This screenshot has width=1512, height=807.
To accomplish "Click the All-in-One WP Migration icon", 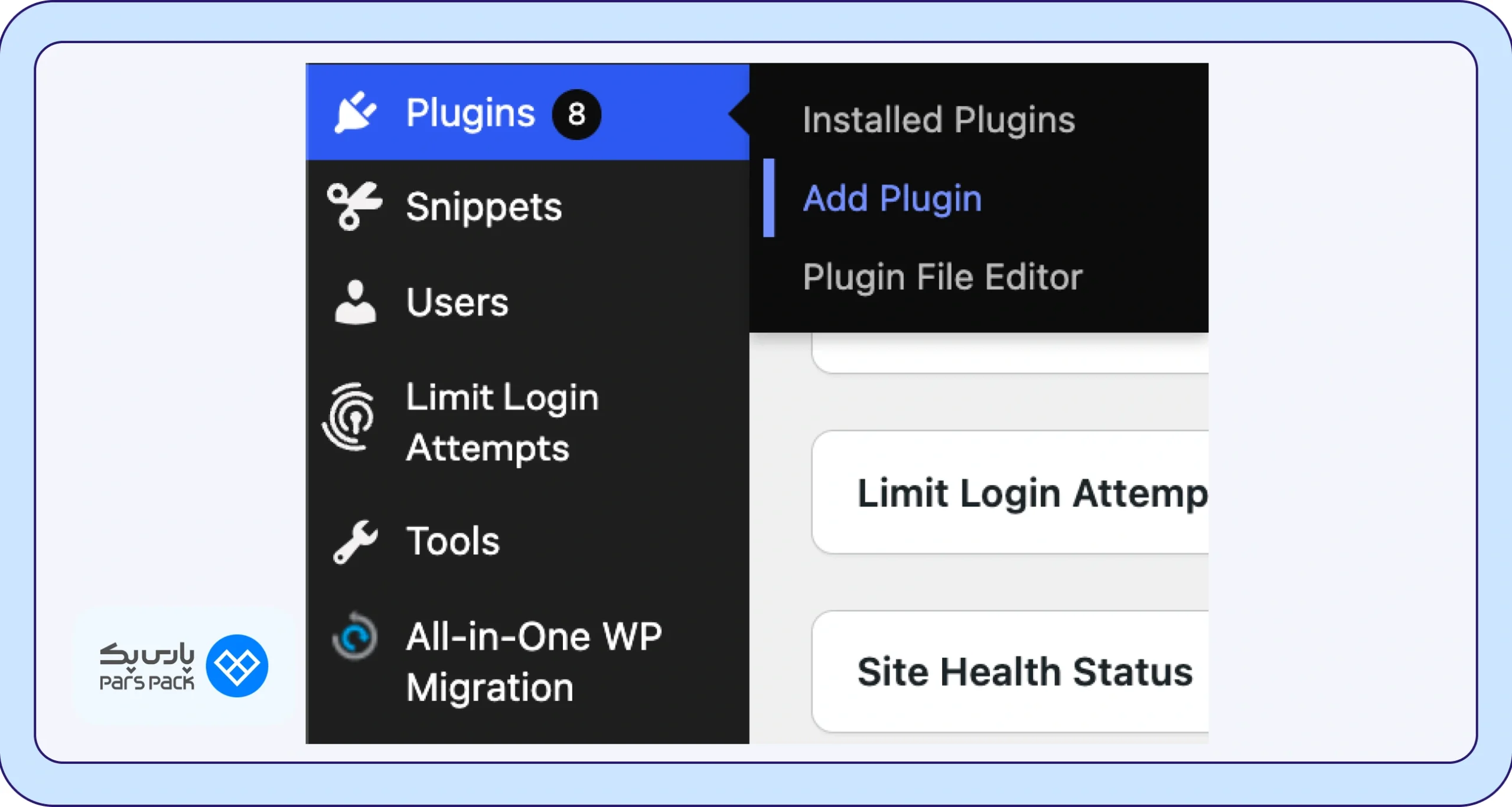I will [354, 636].
